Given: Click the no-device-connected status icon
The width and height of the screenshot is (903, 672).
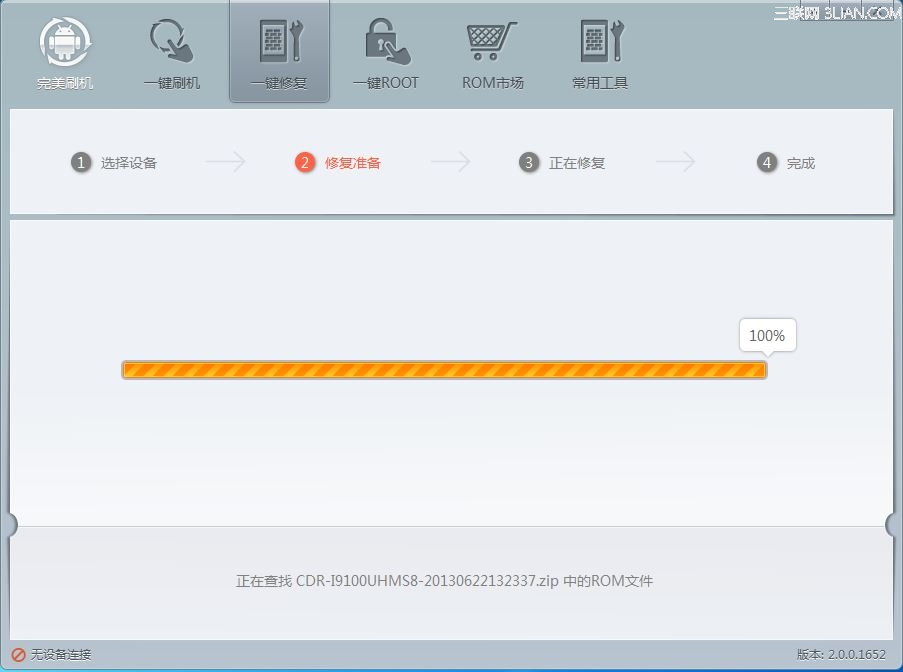Looking at the screenshot, I should click(x=18, y=655).
